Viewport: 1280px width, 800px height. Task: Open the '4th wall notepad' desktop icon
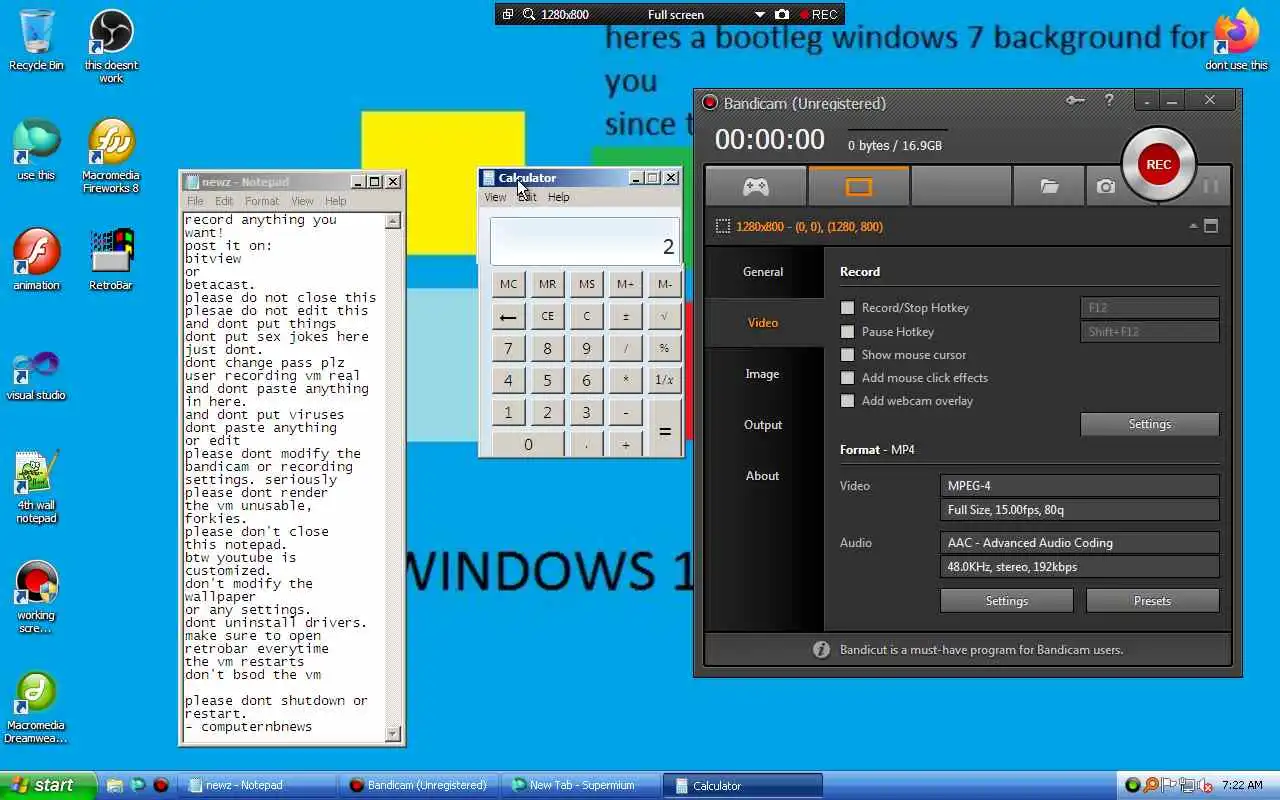click(x=36, y=487)
